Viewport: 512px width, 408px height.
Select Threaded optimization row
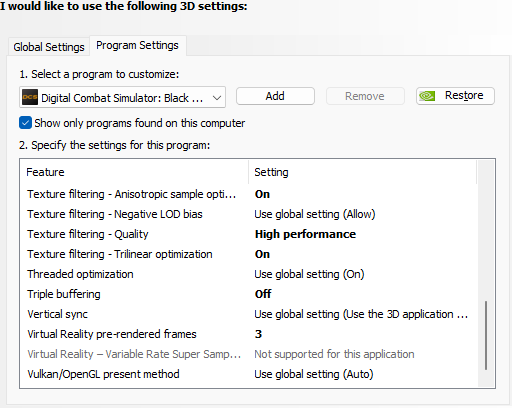coord(248,274)
